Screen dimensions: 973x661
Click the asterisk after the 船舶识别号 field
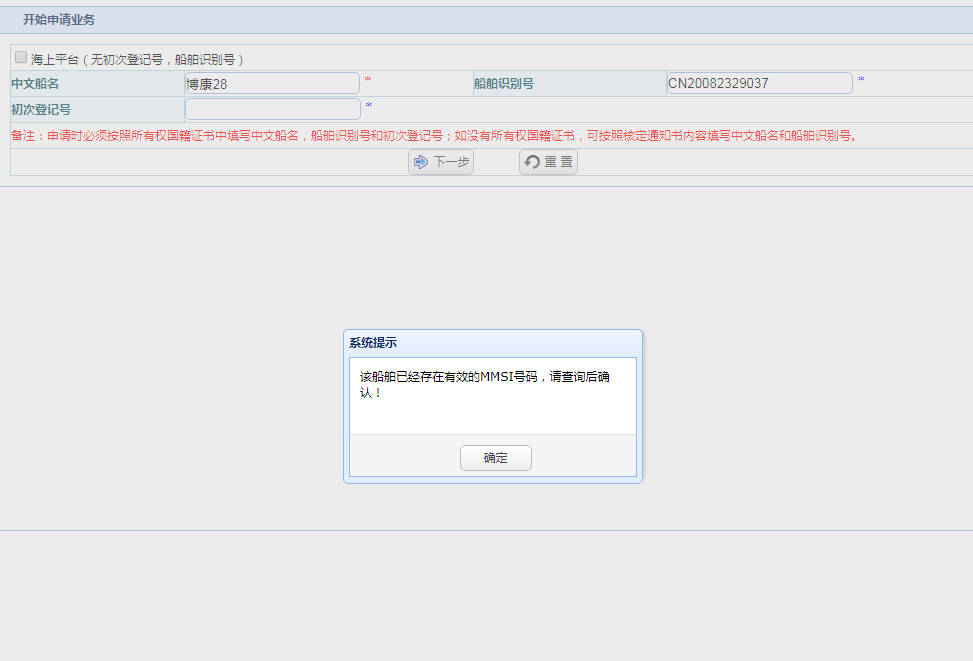point(861,80)
